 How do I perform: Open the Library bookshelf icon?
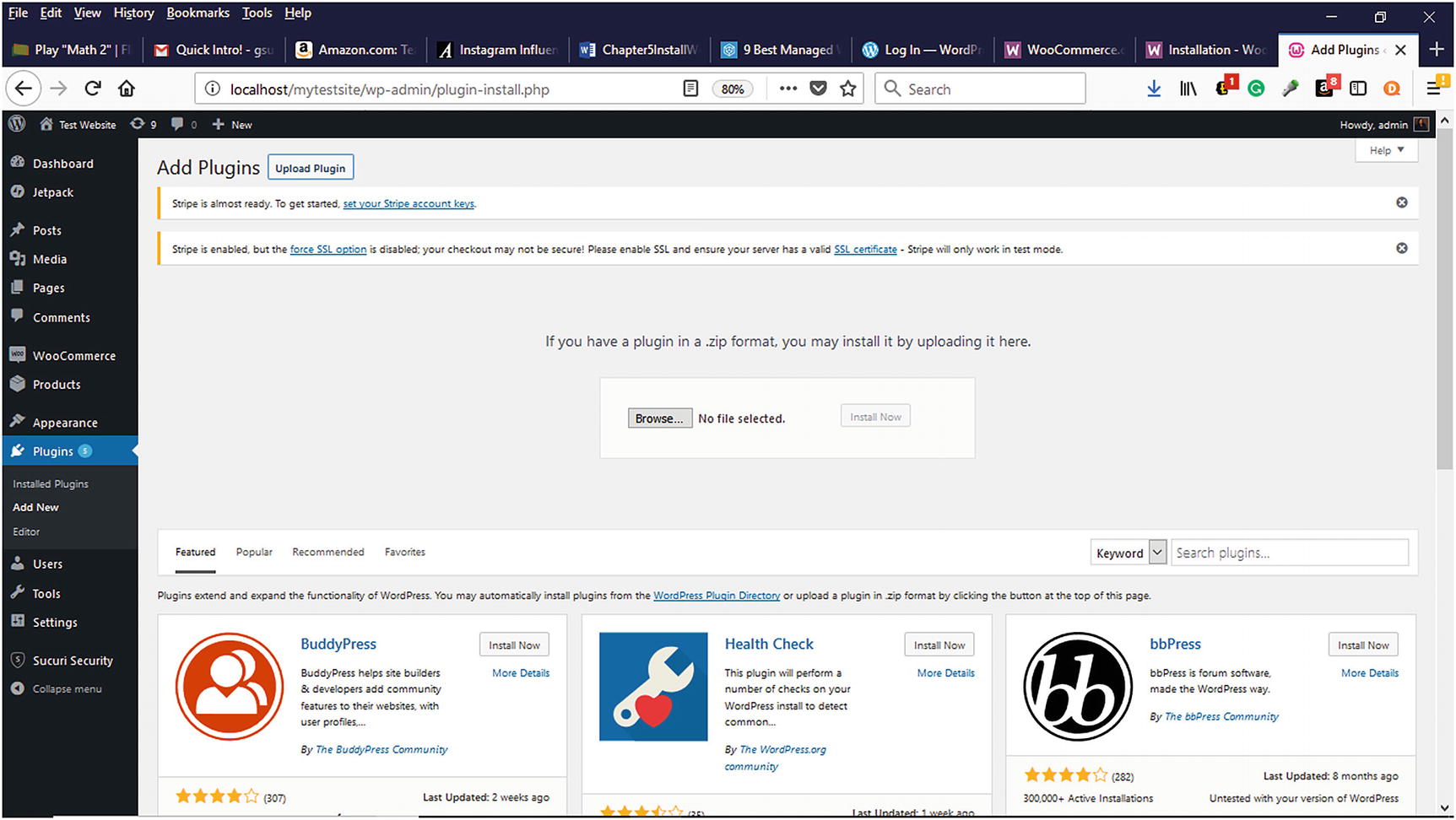click(1188, 89)
